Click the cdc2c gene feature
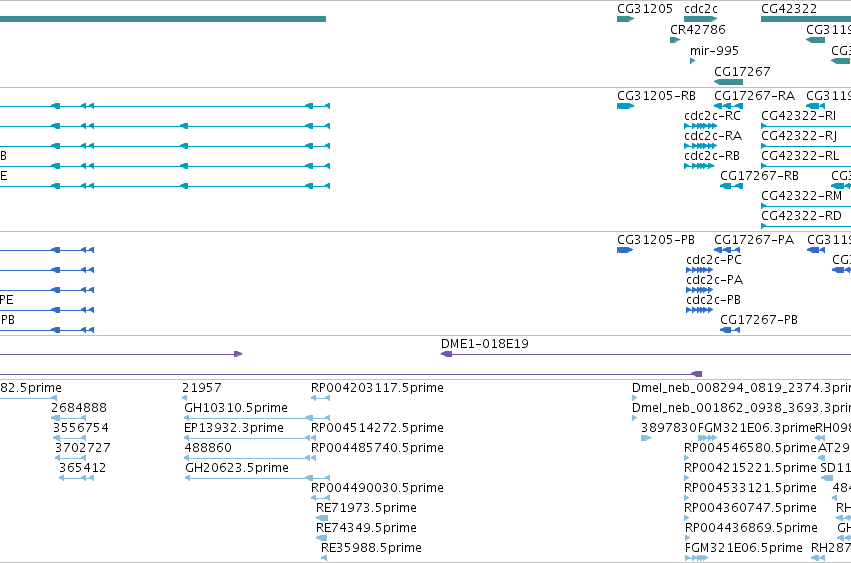Screen dimensions: 851x563 pyautogui.click(x=700, y=19)
